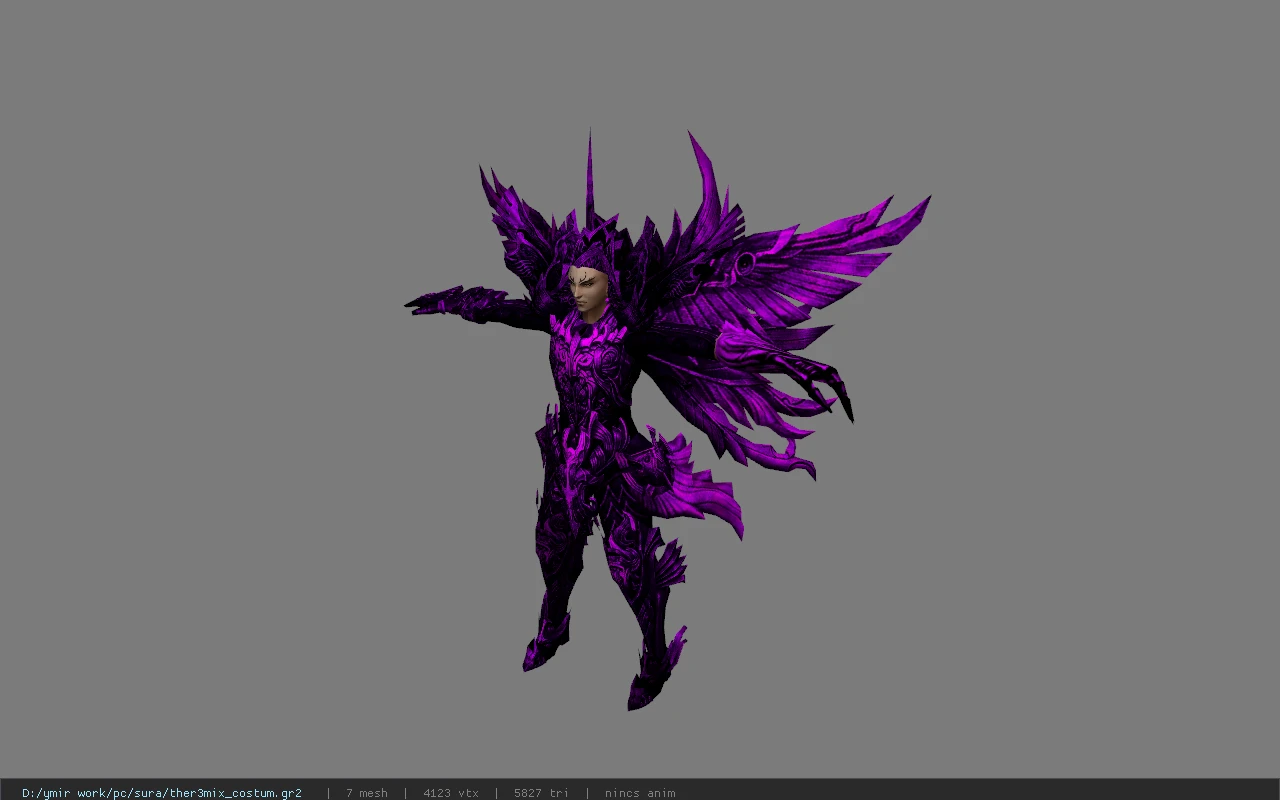Click the "nincs anim" status entry

[640, 793]
